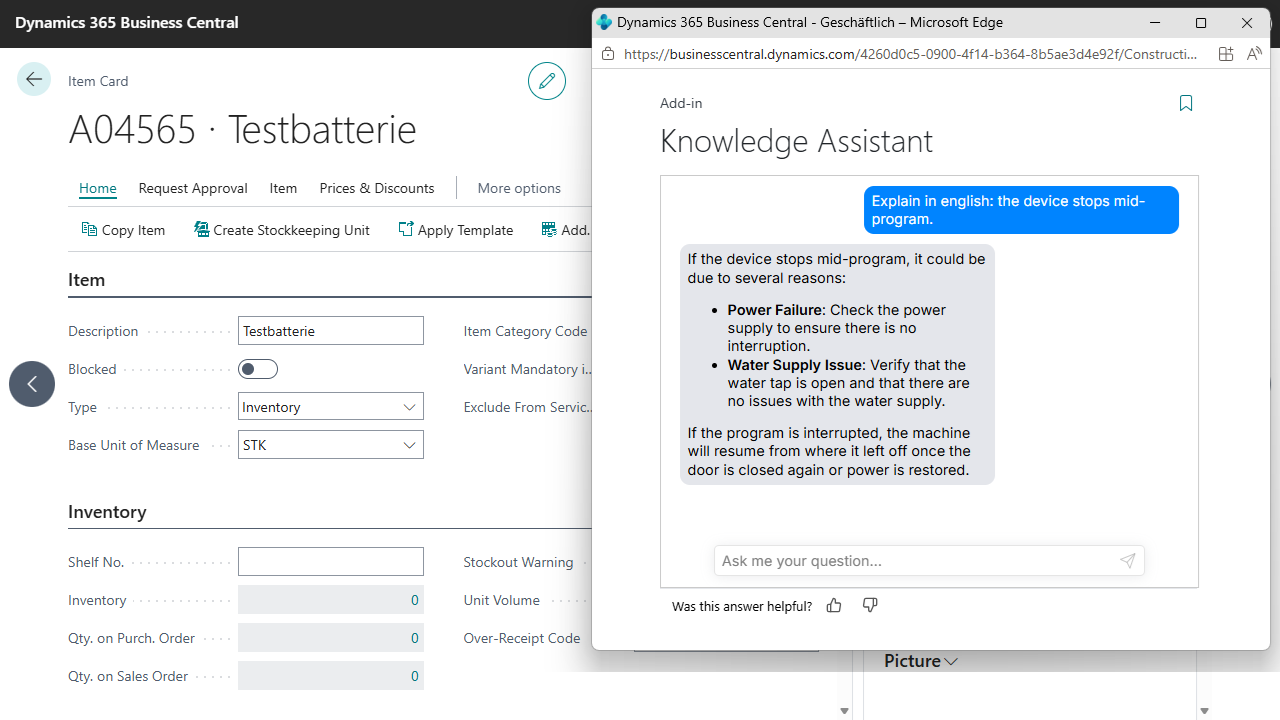This screenshot has height=720, width=1280.
Task: Click the Stockout Warning label
Action: tap(518, 562)
